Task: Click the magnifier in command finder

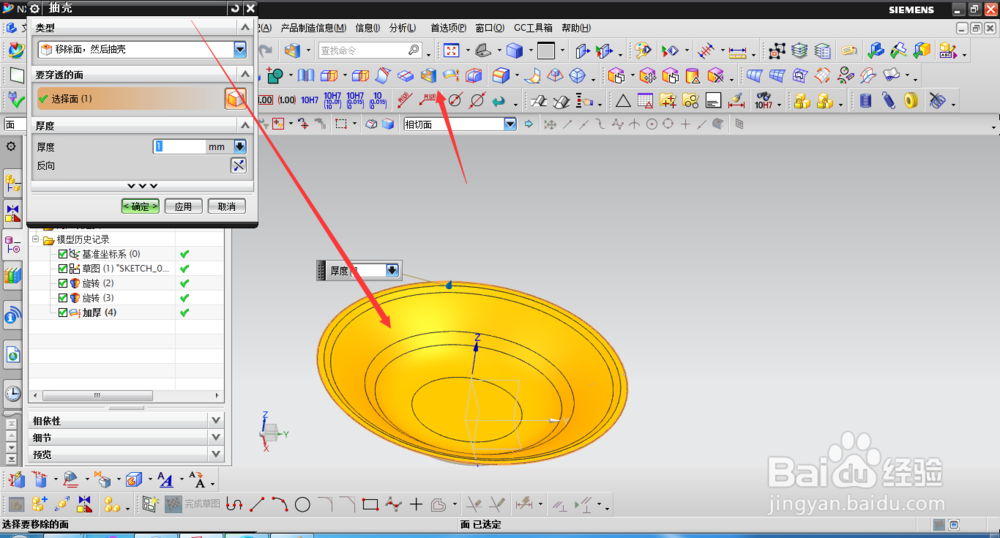Action: point(413,50)
